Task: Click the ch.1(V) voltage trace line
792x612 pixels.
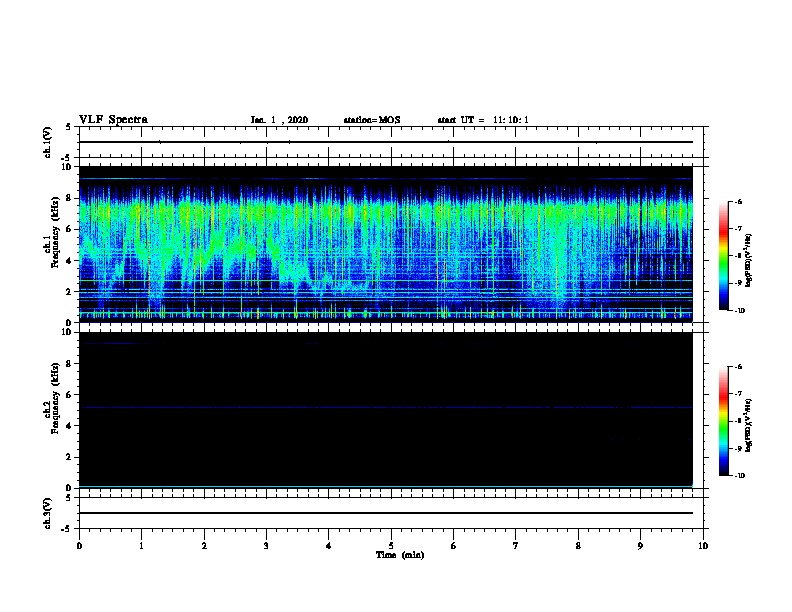Action: tap(385, 142)
